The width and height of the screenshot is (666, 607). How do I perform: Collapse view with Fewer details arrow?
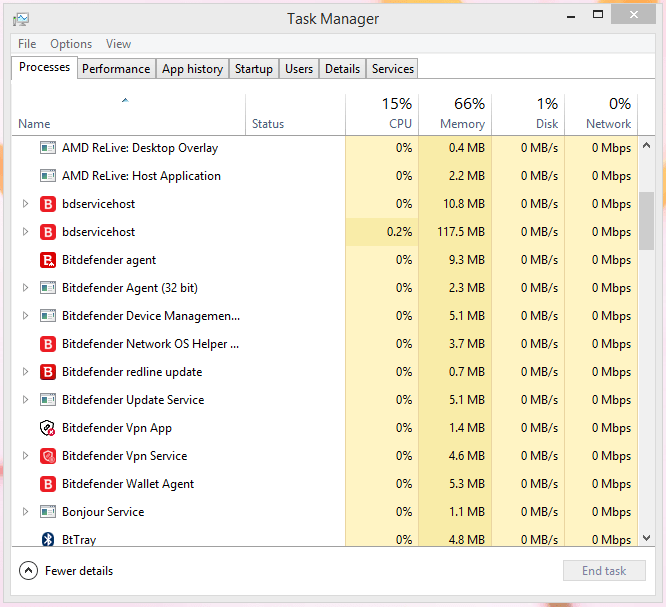28,571
